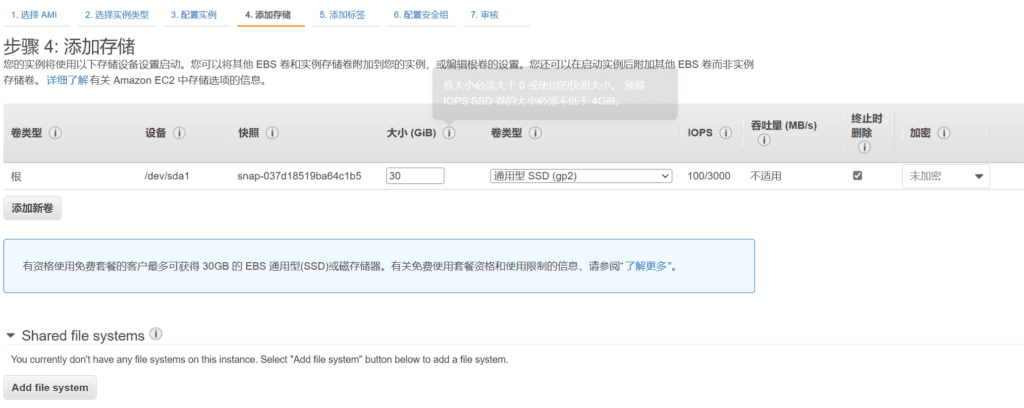Click info icon beside 设备 column header

tap(179, 133)
